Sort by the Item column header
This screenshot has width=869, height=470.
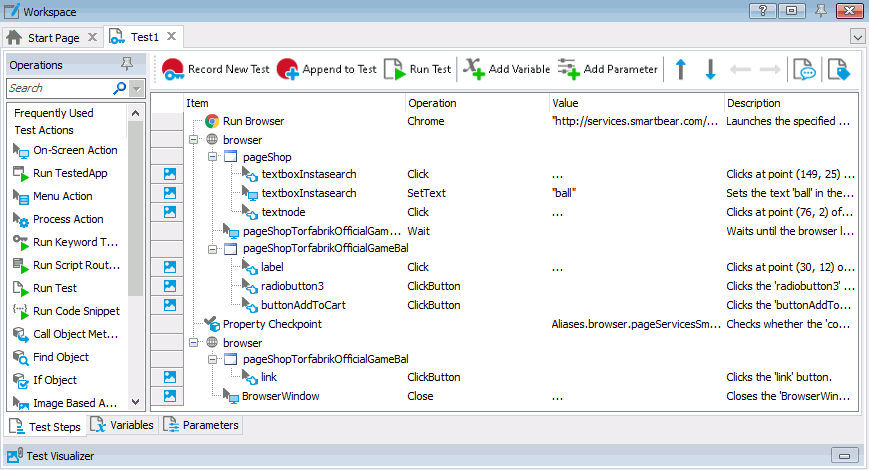point(294,103)
